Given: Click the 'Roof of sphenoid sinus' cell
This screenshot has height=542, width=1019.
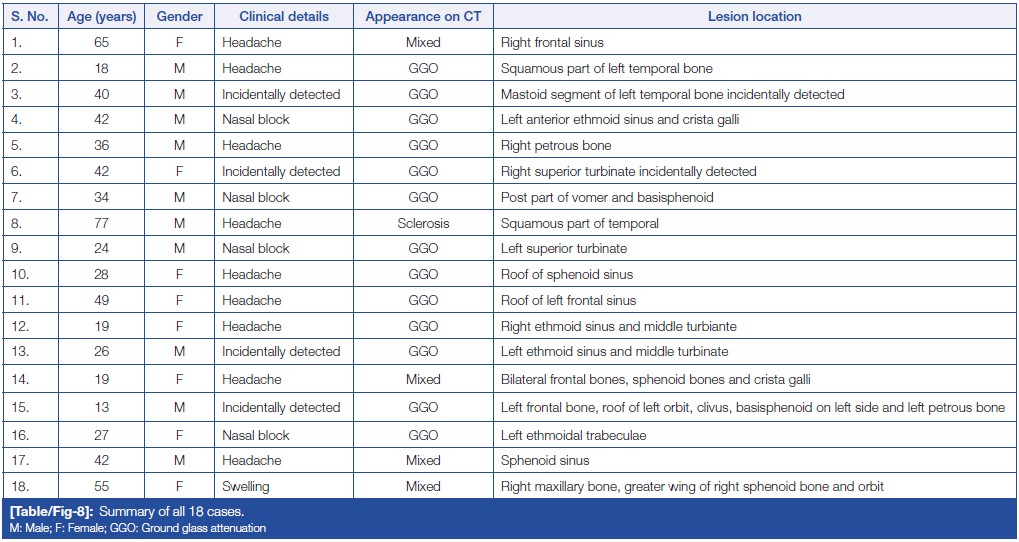Looking at the screenshot, I should tap(567, 274).
